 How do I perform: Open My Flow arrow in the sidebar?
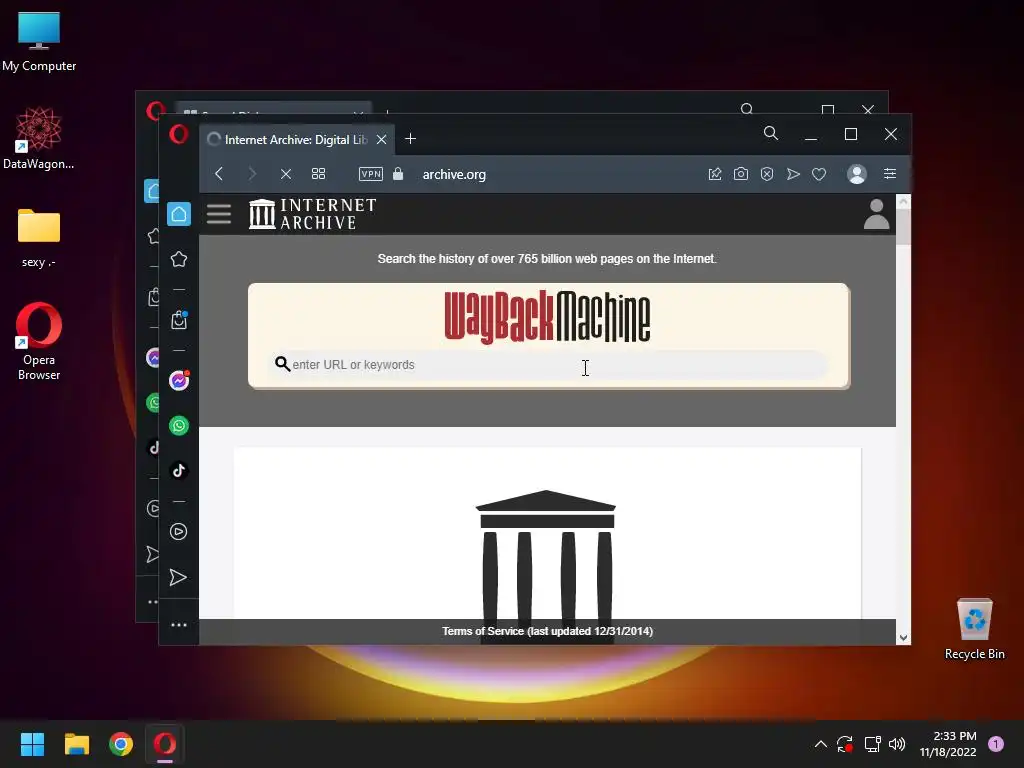178,577
